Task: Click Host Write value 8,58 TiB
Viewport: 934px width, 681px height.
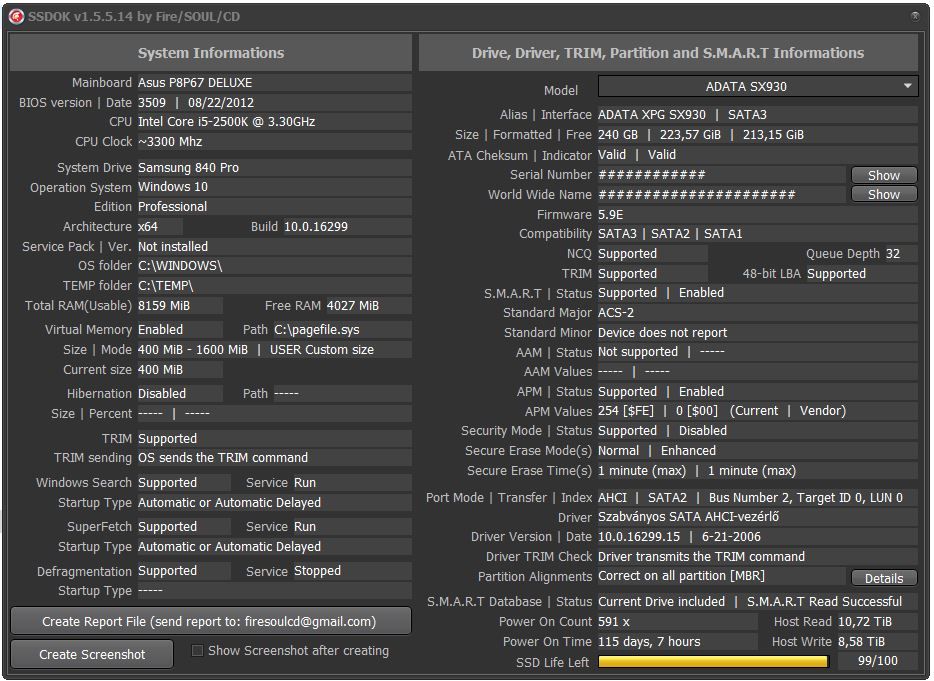Action: point(861,642)
